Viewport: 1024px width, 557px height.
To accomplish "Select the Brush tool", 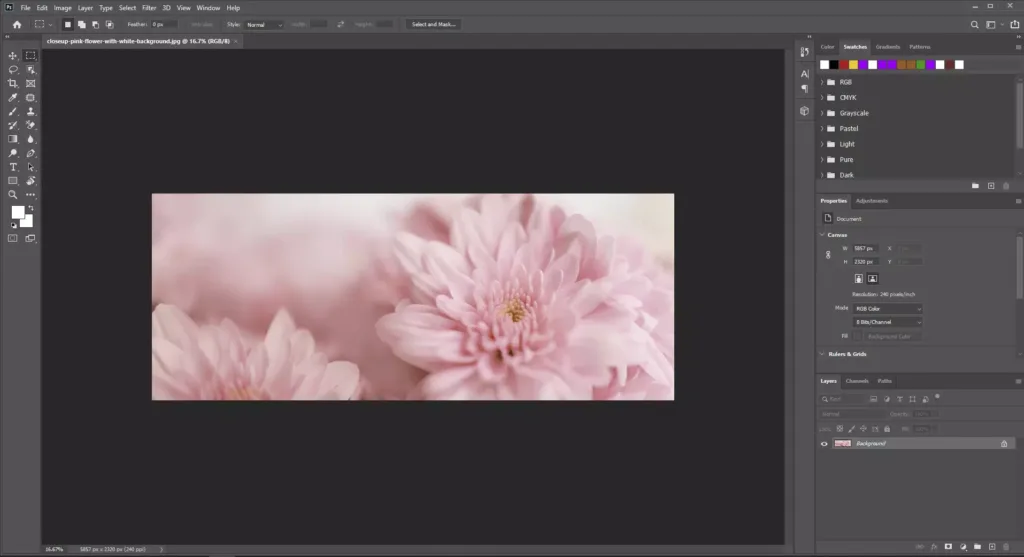I will pyautogui.click(x=12, y=112).
